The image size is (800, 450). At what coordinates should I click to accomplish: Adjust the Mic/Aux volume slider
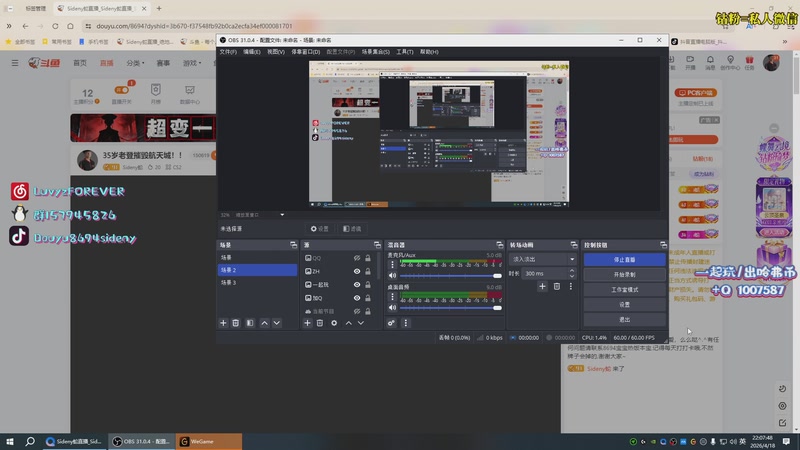(x=451, y=276)
